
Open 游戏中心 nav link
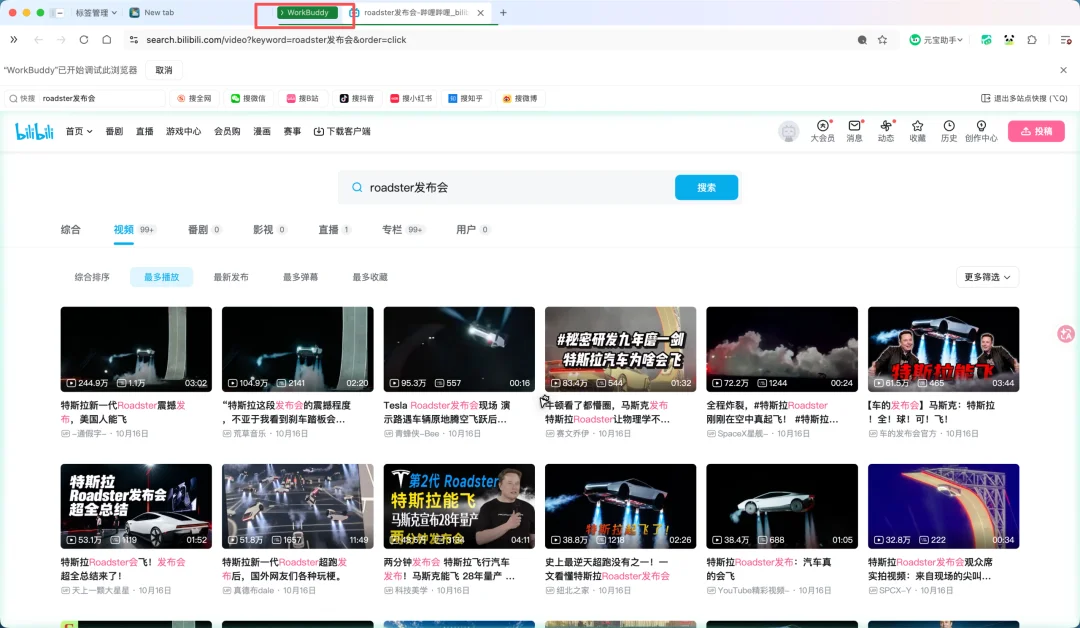pos(183,131)
